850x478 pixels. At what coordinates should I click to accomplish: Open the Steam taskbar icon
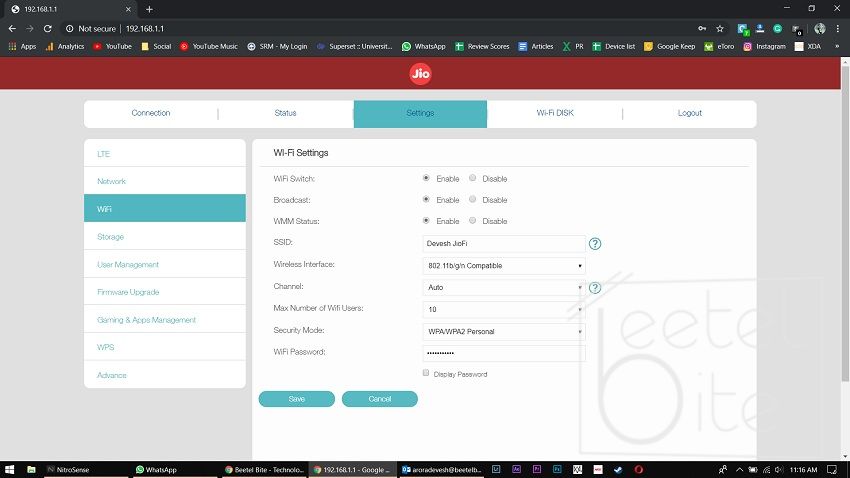(618, 469)
